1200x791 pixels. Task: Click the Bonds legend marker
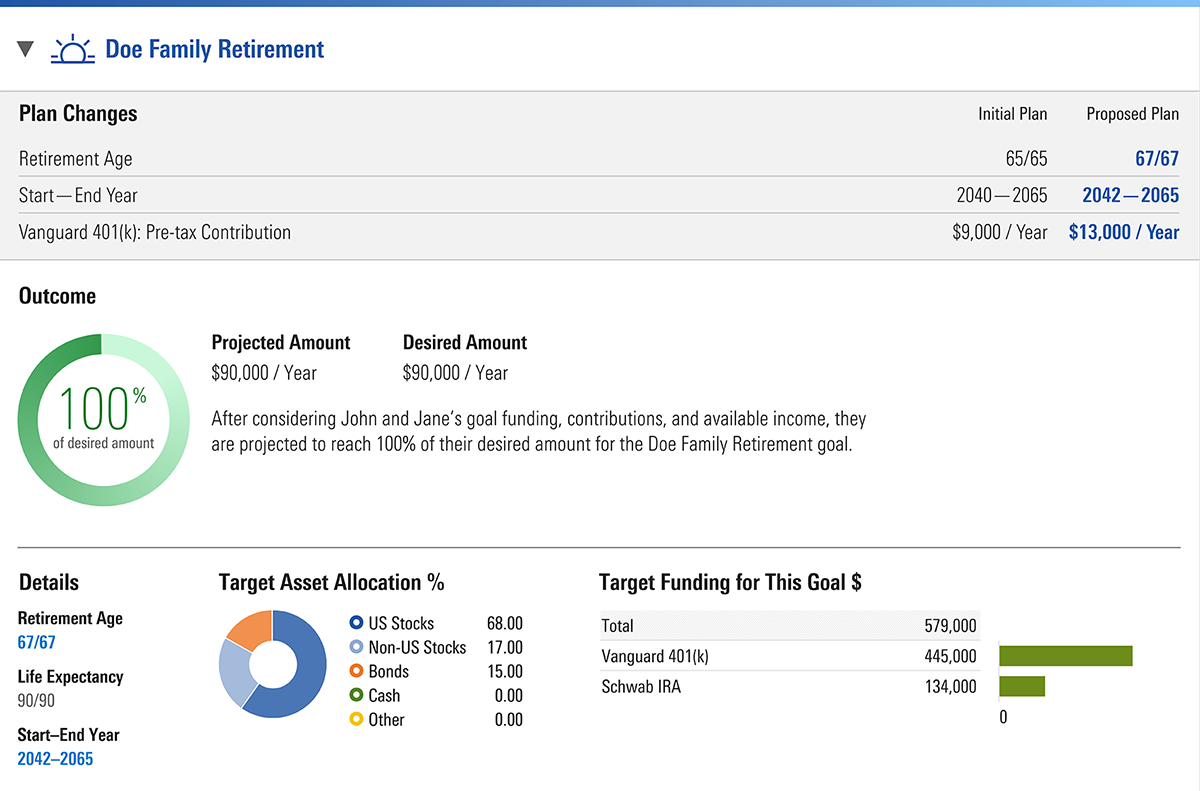coord(356,671)
